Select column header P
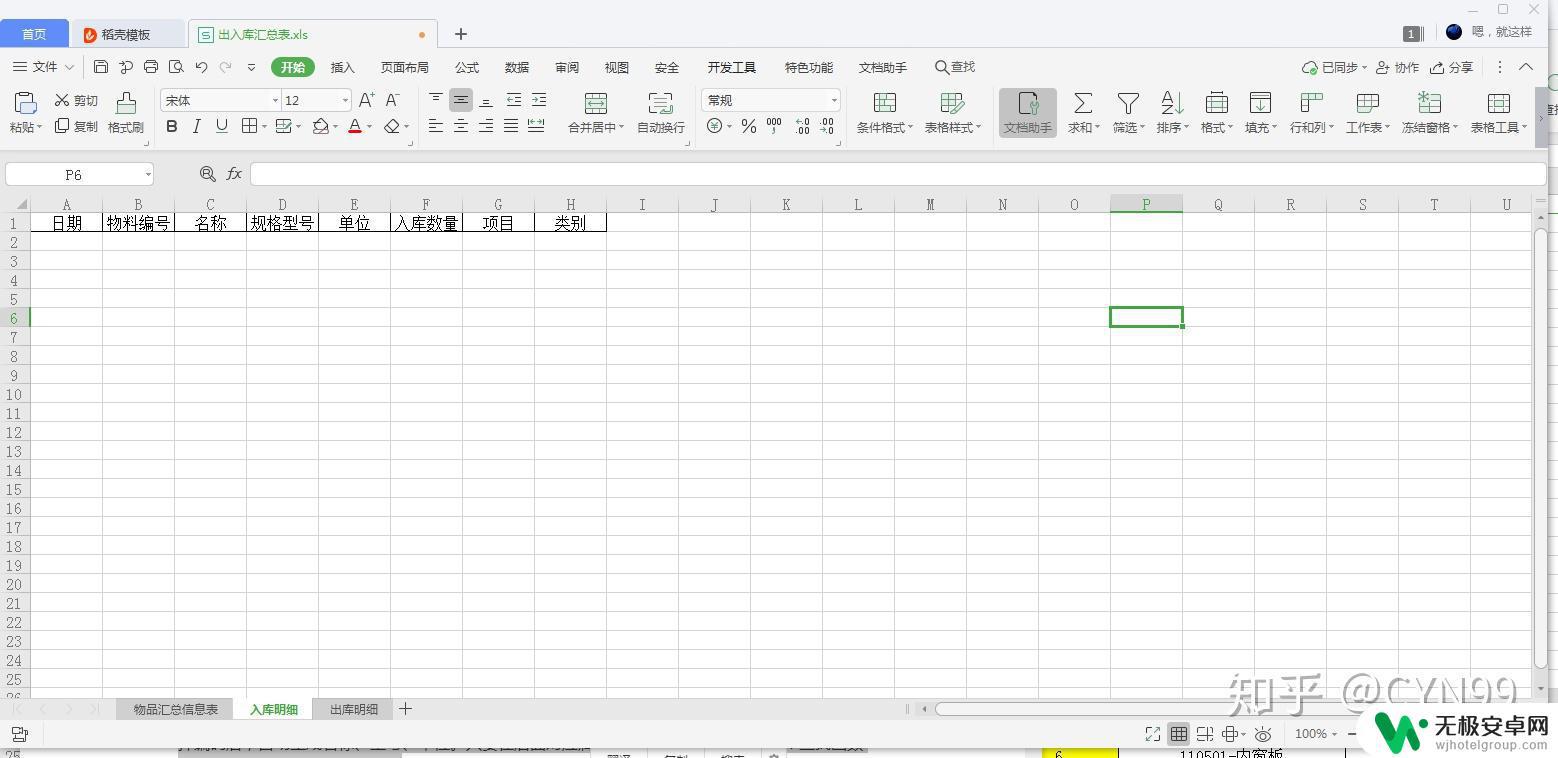The height and width of the screenshot is (758, 1558). (1146, 204)
